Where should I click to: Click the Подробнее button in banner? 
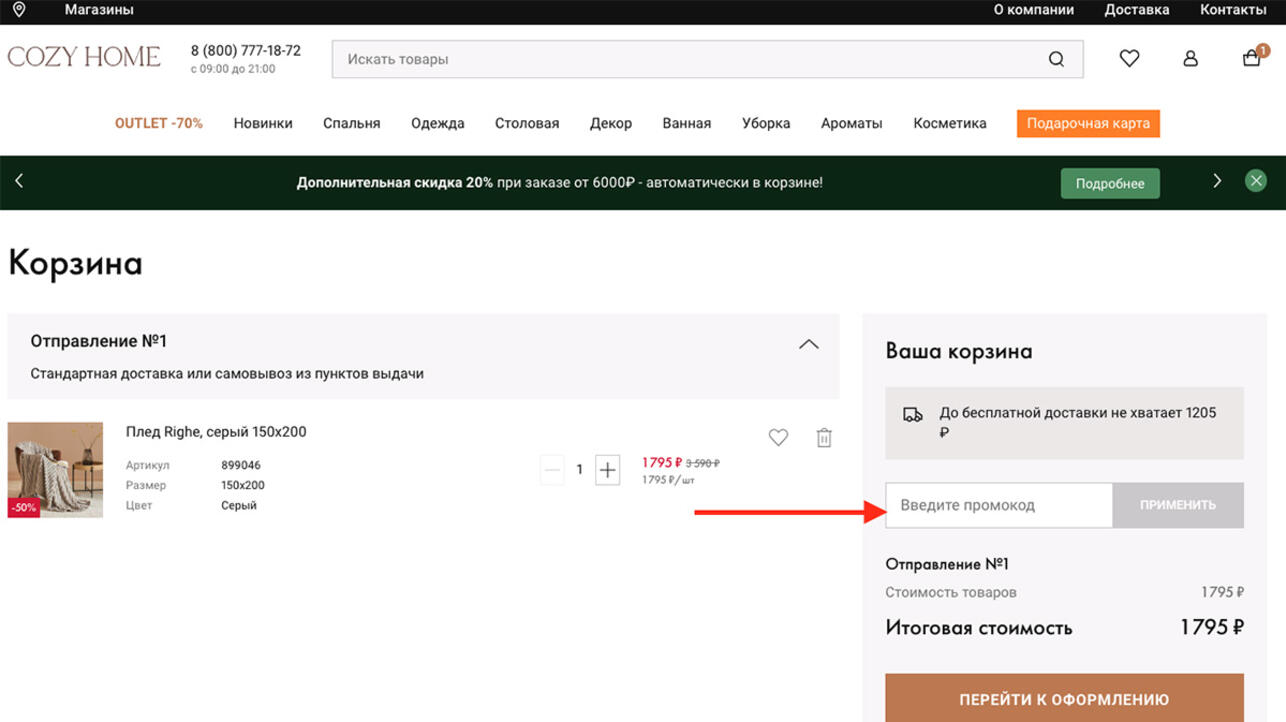click(x=1110, y=184)
